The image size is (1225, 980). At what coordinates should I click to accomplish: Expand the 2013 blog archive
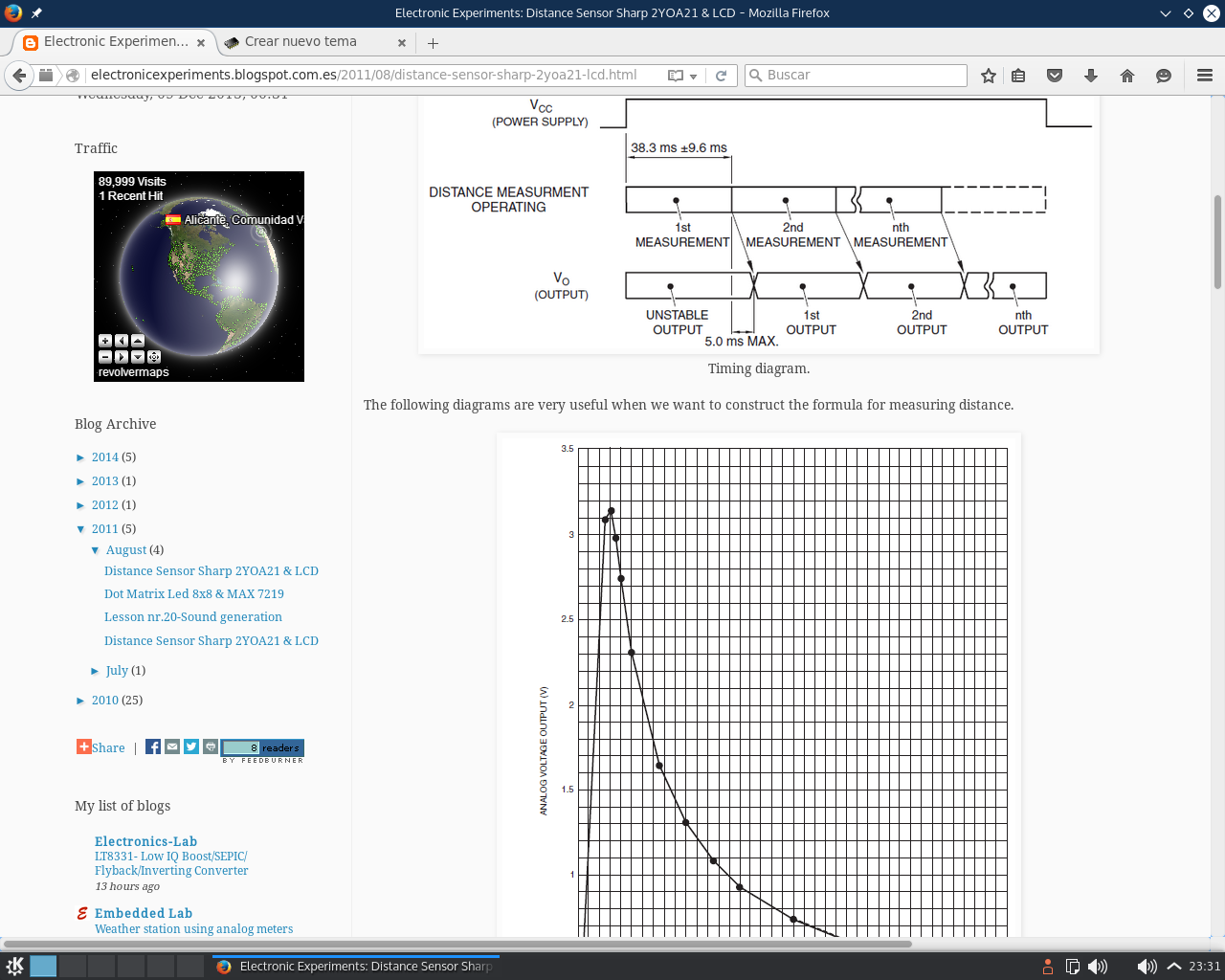coord(80,481)
